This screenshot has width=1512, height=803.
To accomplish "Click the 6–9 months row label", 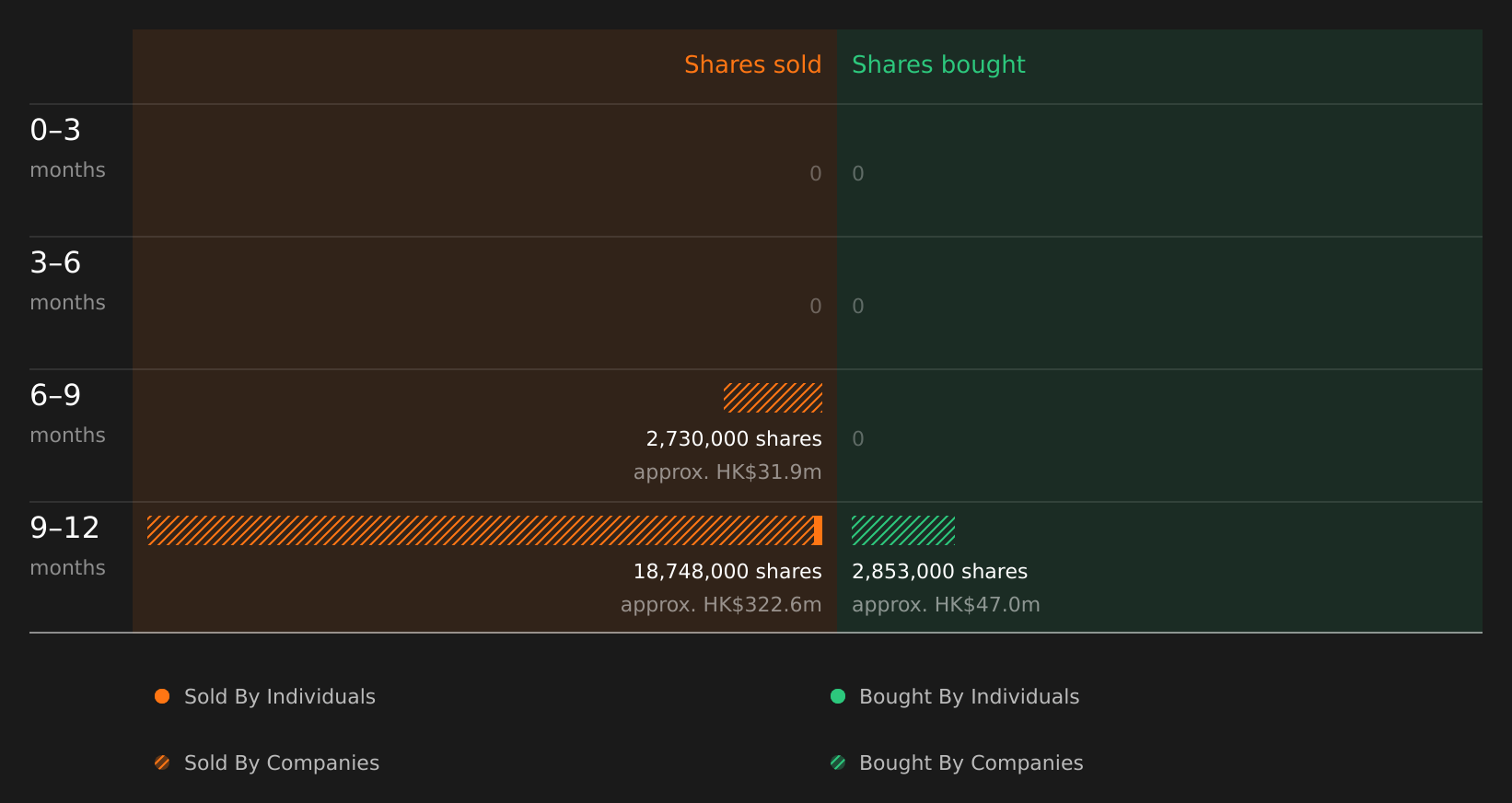I will coord(67,413).
